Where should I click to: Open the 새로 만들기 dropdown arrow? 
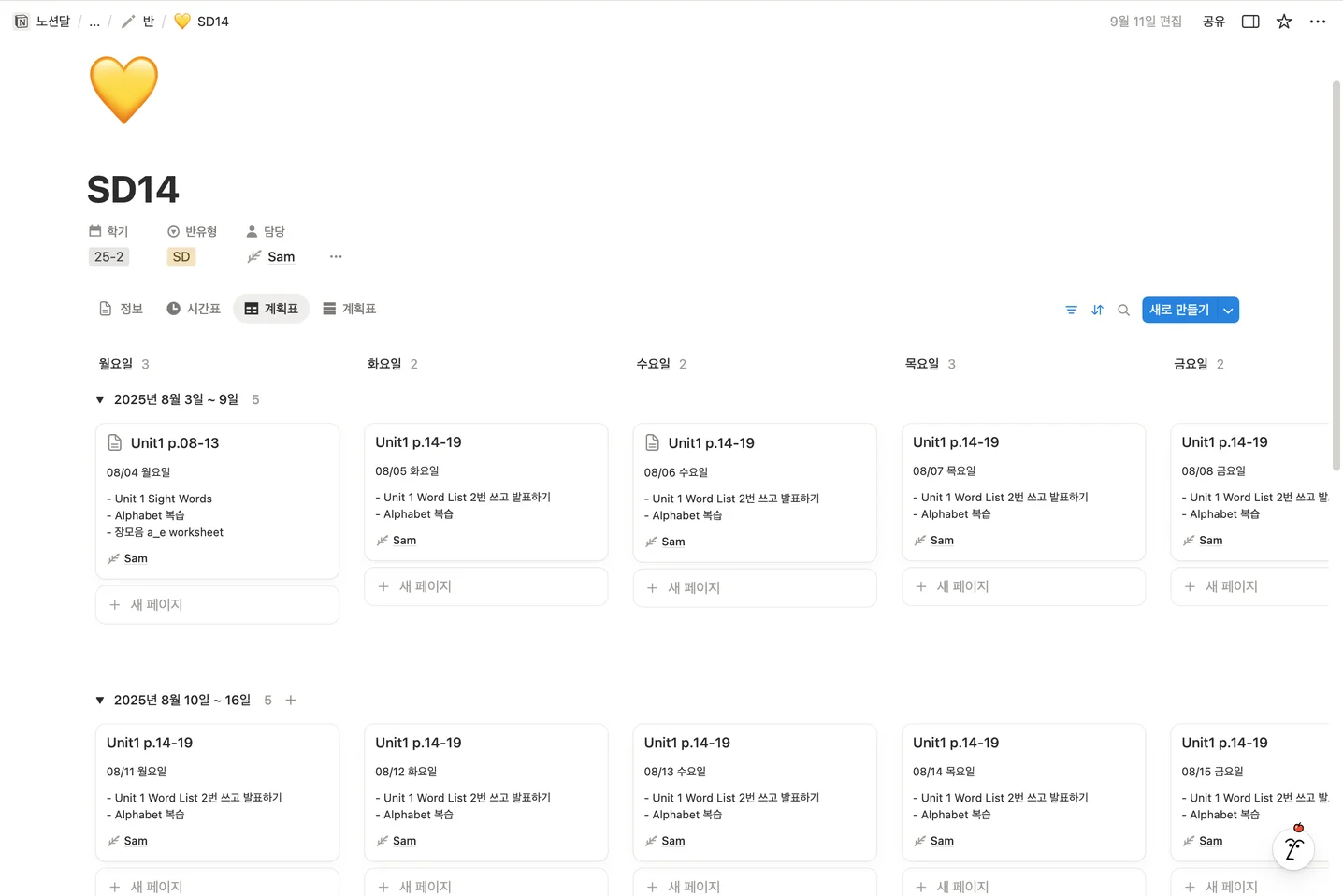point(1228,310)
